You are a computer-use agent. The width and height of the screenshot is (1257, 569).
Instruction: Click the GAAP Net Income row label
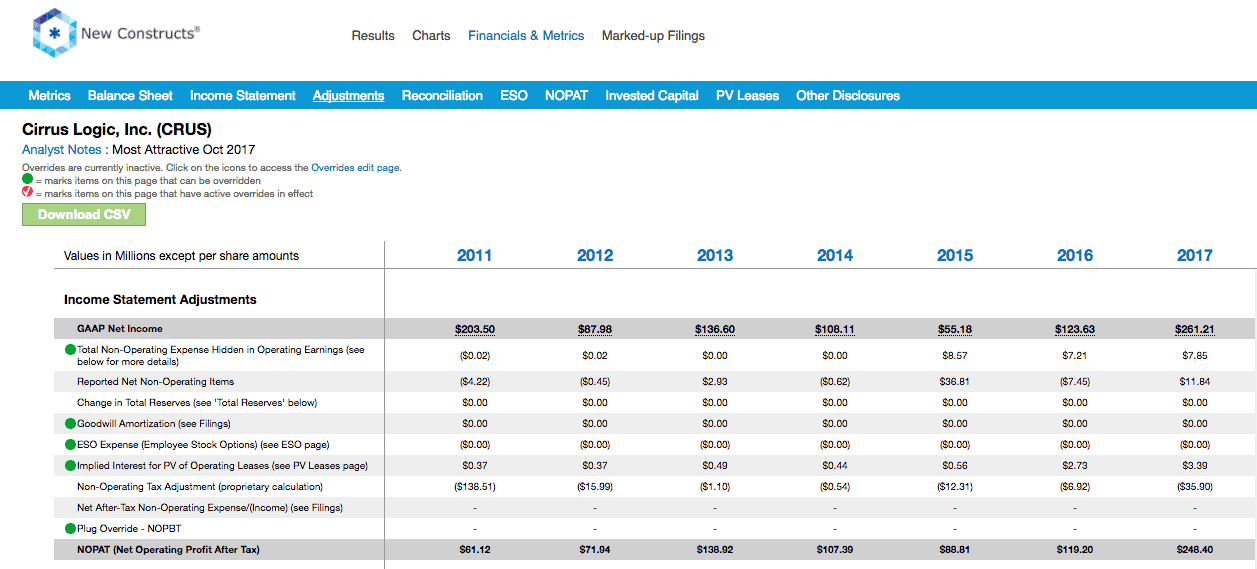(x=120, y=329)
